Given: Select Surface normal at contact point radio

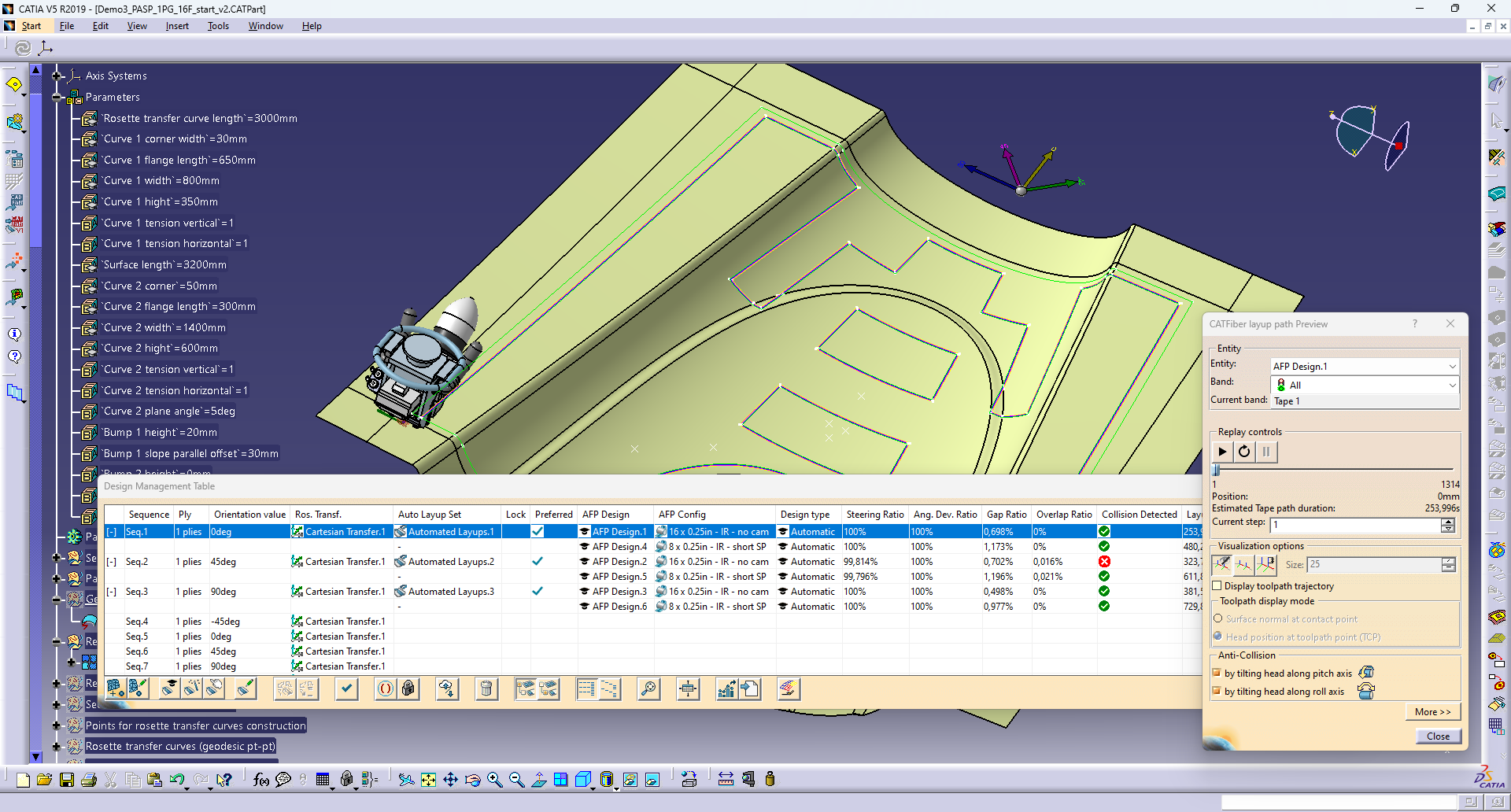Looking at the screenshot, I should click(1218, 619).
